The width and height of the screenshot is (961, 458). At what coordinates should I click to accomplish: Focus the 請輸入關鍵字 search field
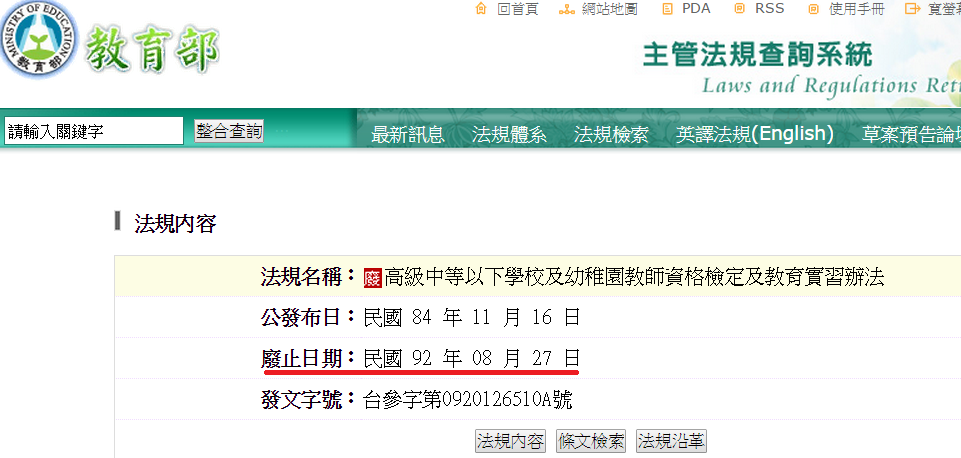tap(94, 131)
